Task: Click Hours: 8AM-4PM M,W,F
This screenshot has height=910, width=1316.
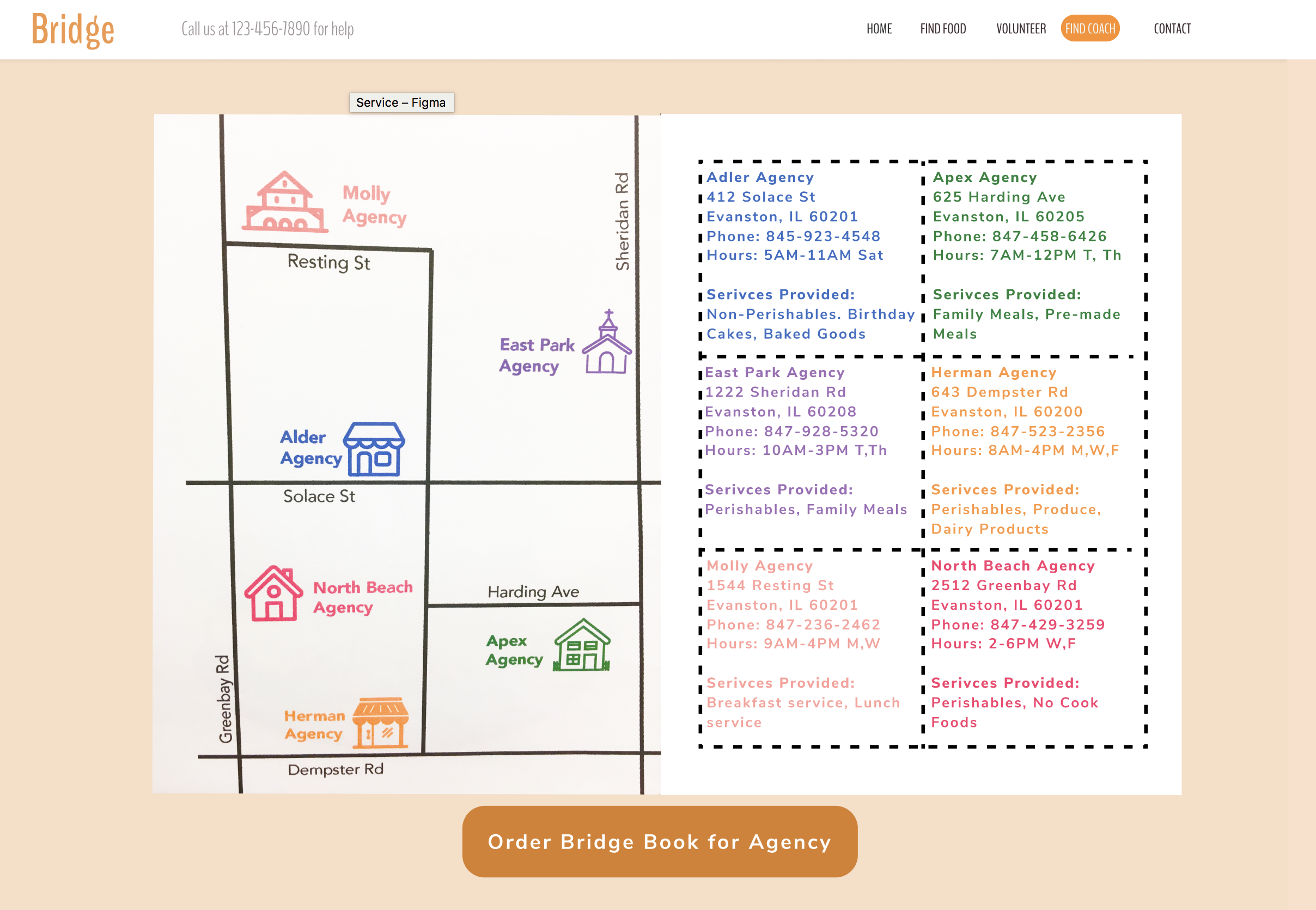Action: point(1025,450)
